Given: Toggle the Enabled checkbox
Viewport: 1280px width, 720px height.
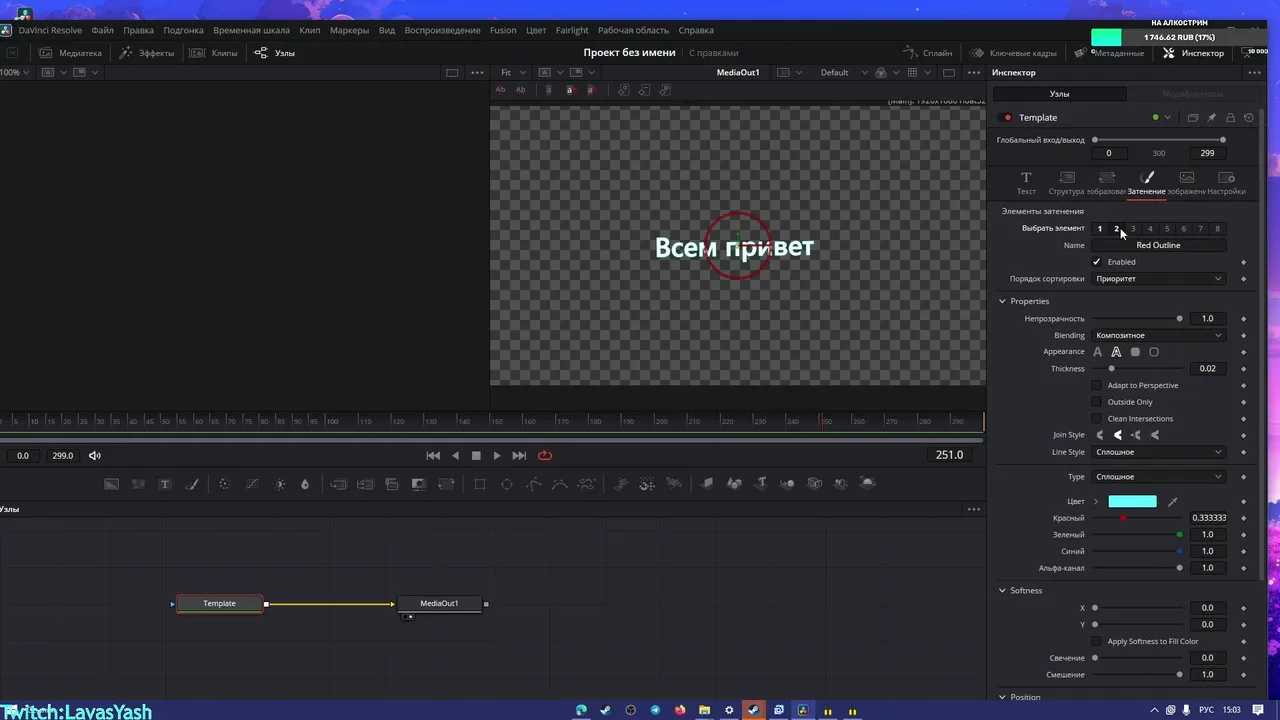Looking at the screenshot, I should click(x=1097, y=262).
